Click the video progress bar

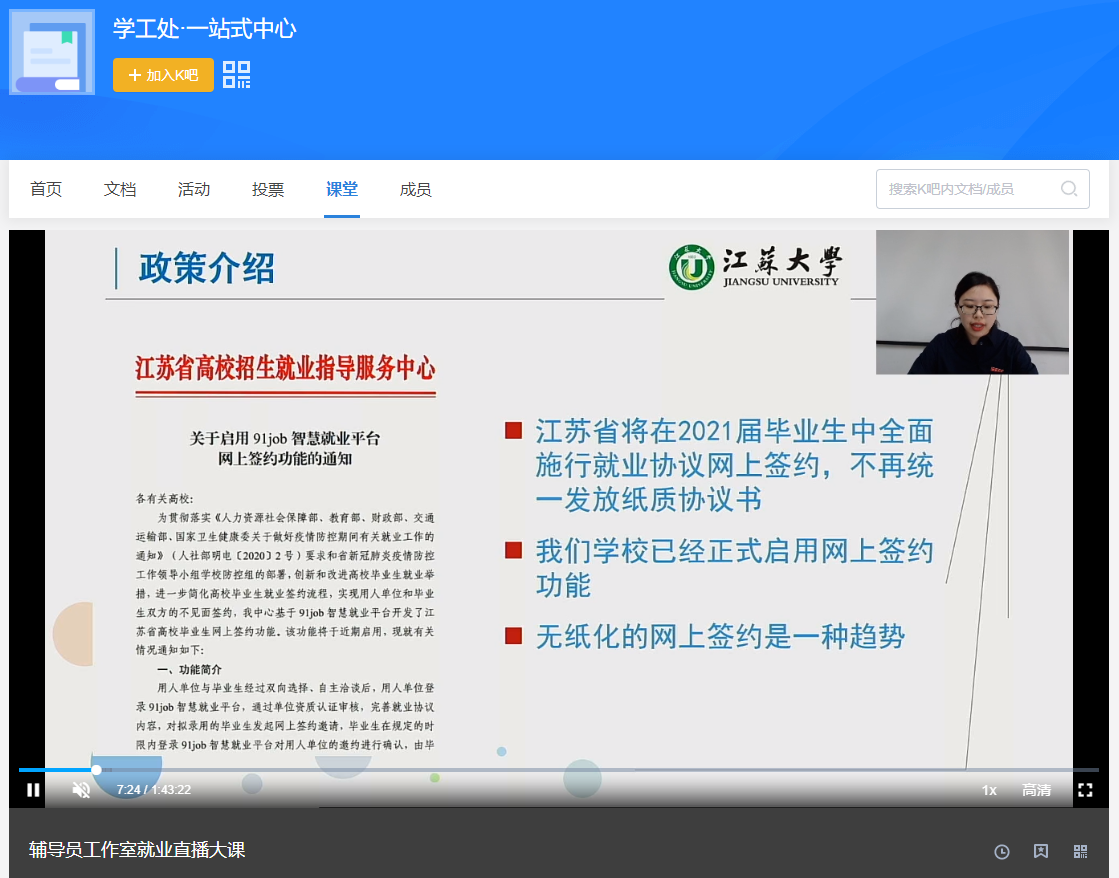pyautogui.click(x=558, y=770)
